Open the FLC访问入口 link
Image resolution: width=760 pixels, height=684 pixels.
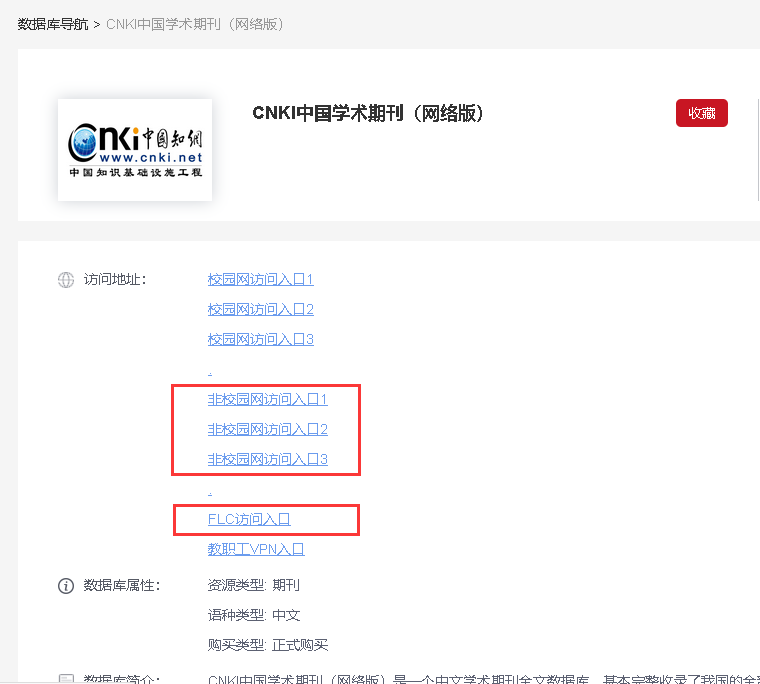click(249, 520)
